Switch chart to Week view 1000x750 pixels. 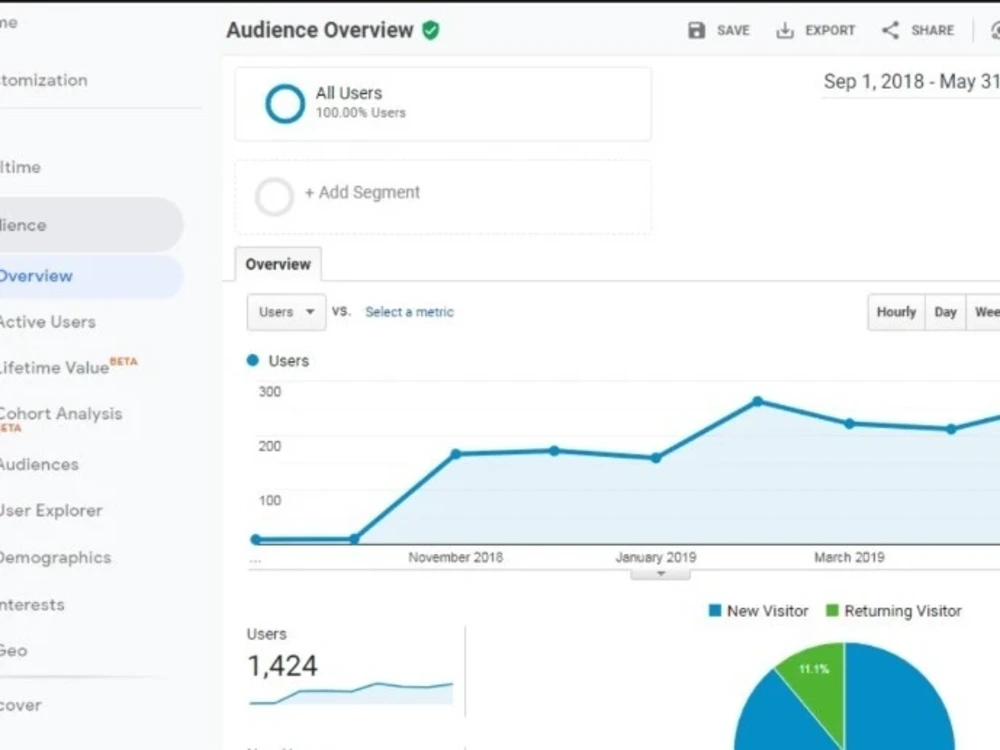[983, 312]
